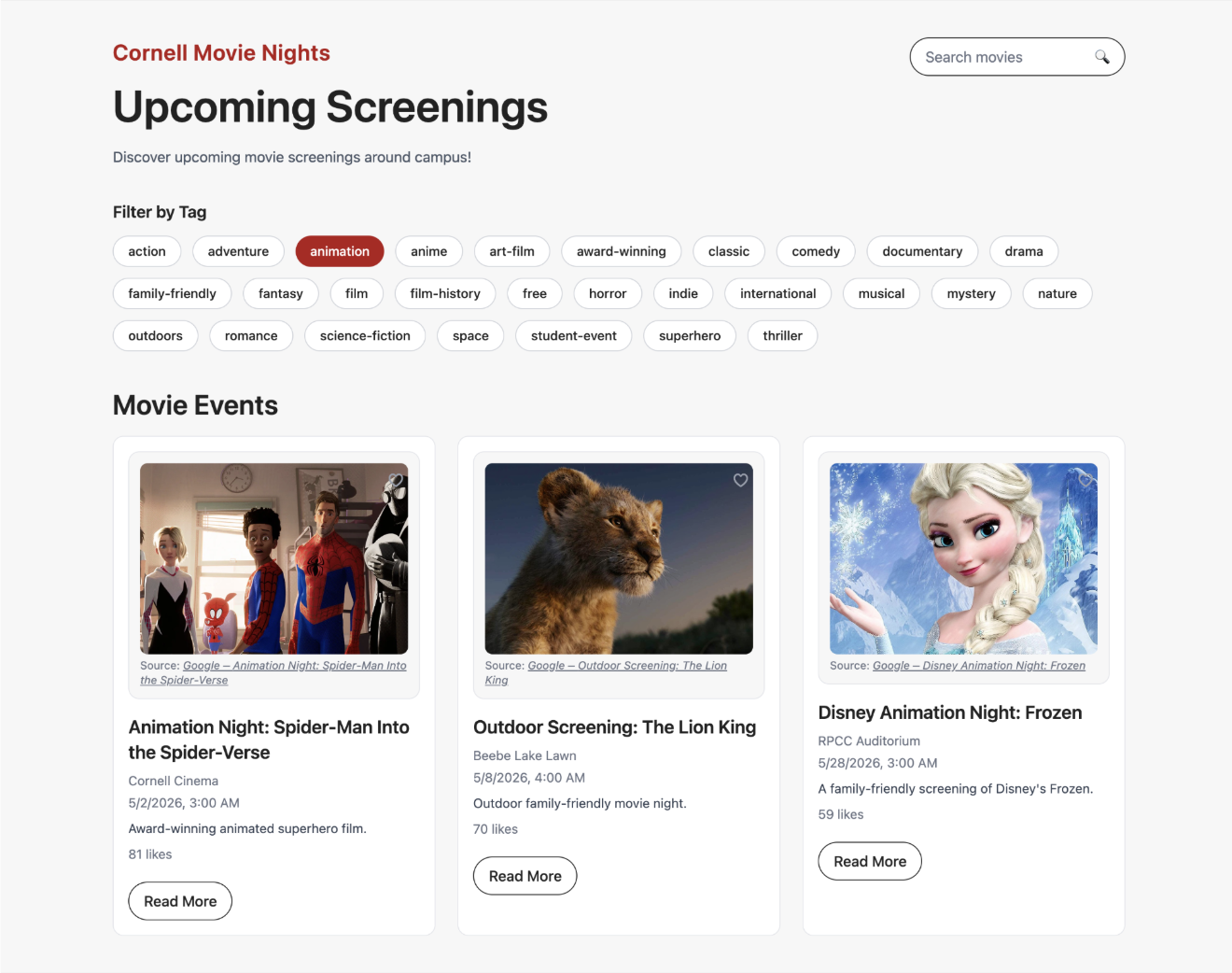Click the RPCC Auditorium location text

click(869, 740)
